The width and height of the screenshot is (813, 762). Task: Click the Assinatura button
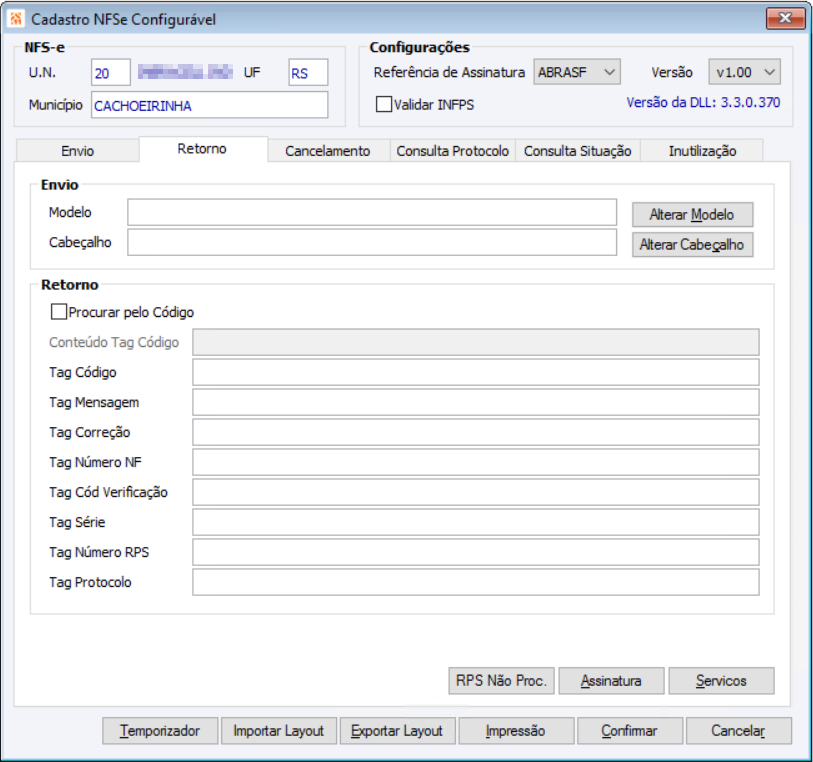coord(611,681)
